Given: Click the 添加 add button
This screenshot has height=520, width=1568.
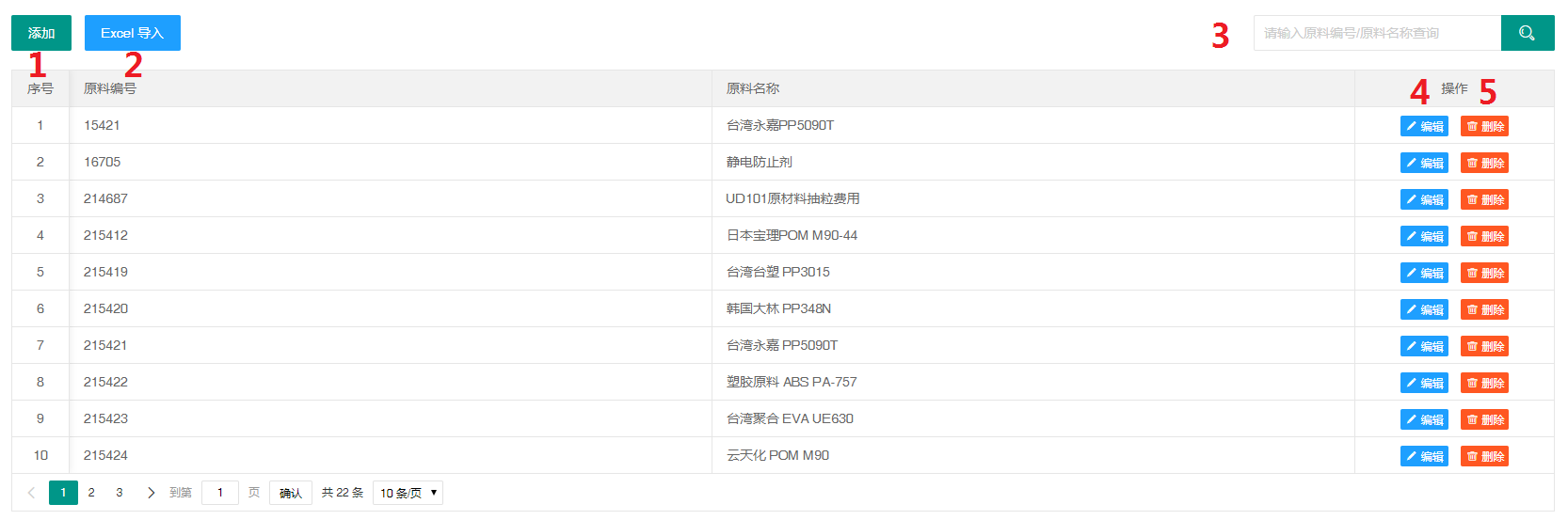Looking at the screenshot, I should (41, 33).
